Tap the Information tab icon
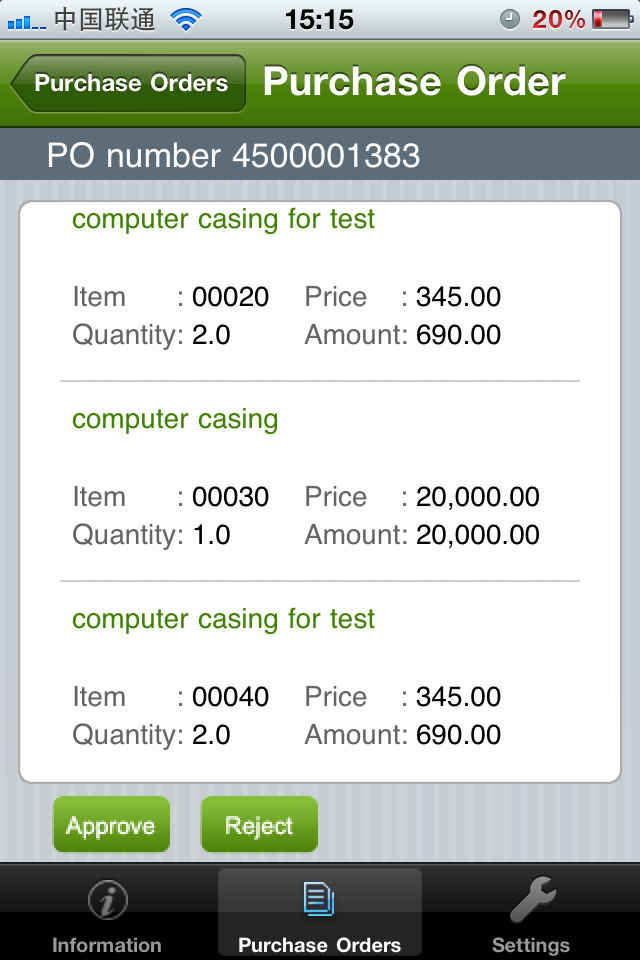 point(107,902)
